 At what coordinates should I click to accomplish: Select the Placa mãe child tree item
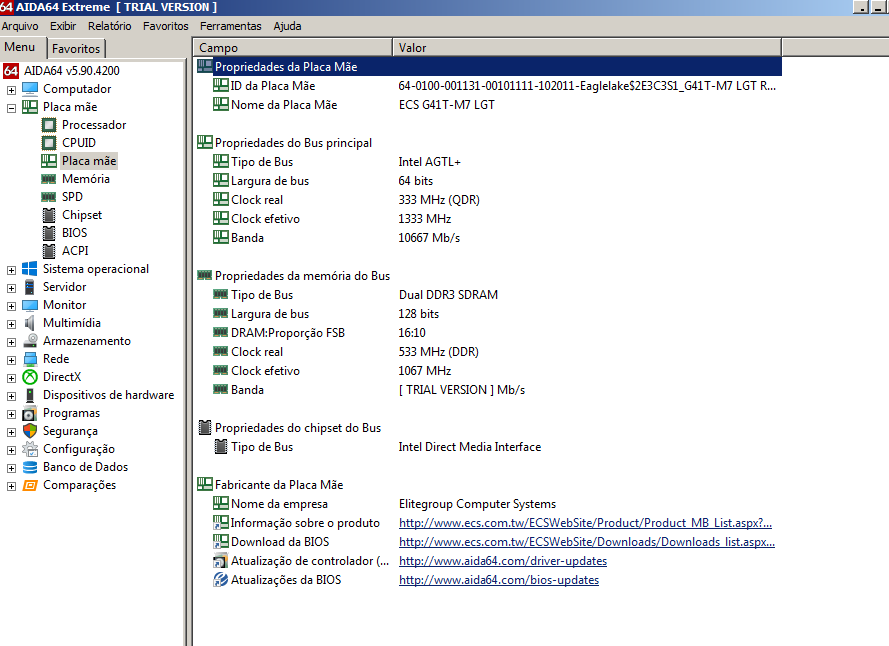89,161
